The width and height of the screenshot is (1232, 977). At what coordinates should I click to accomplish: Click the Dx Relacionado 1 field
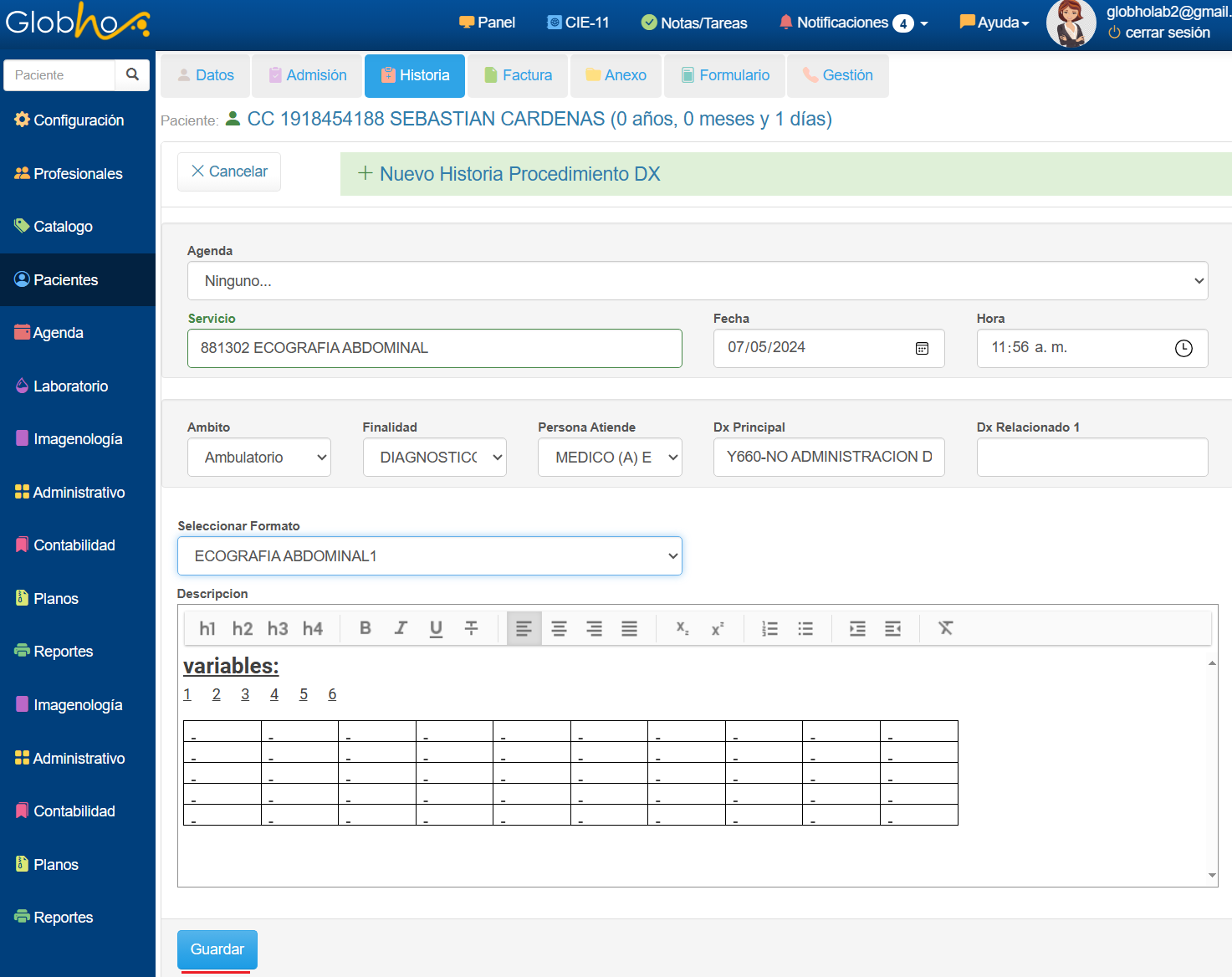pyautogui.click(x=1091, y=458)
